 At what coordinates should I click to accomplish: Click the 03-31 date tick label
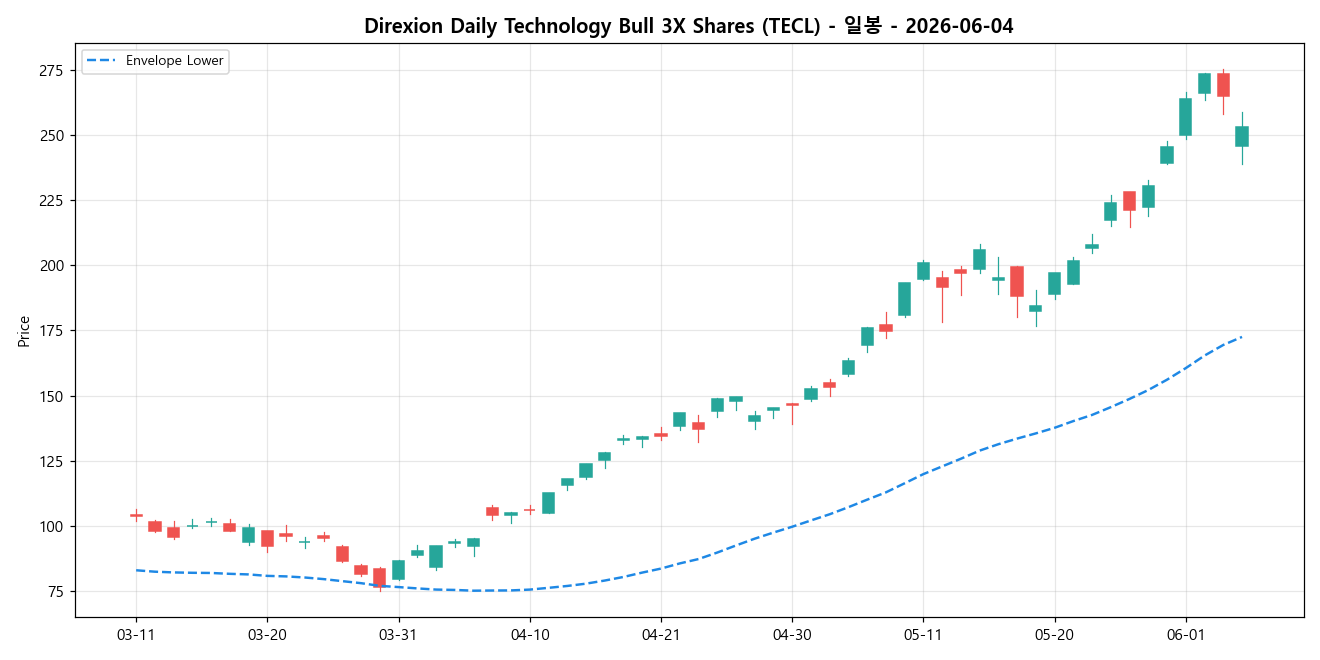pos(398,635)
